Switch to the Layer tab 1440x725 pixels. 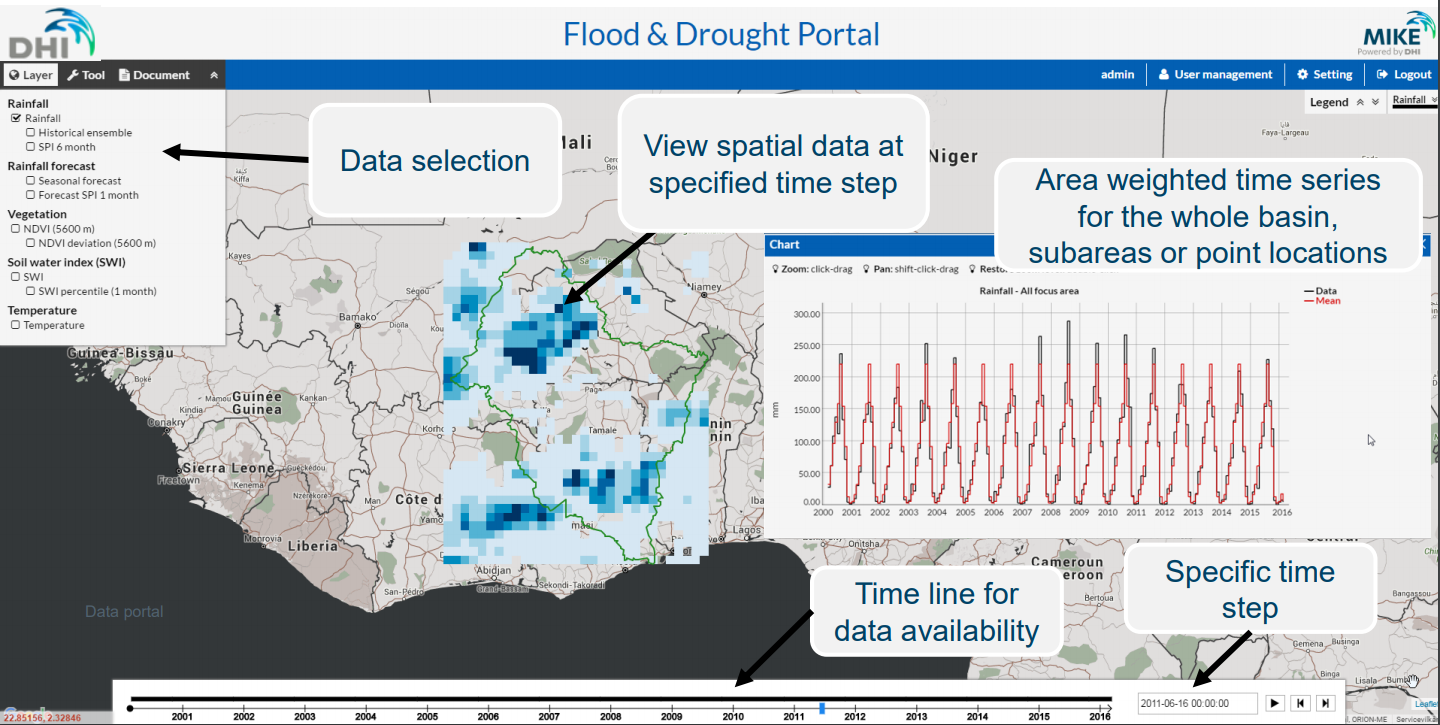pos(30,74)
